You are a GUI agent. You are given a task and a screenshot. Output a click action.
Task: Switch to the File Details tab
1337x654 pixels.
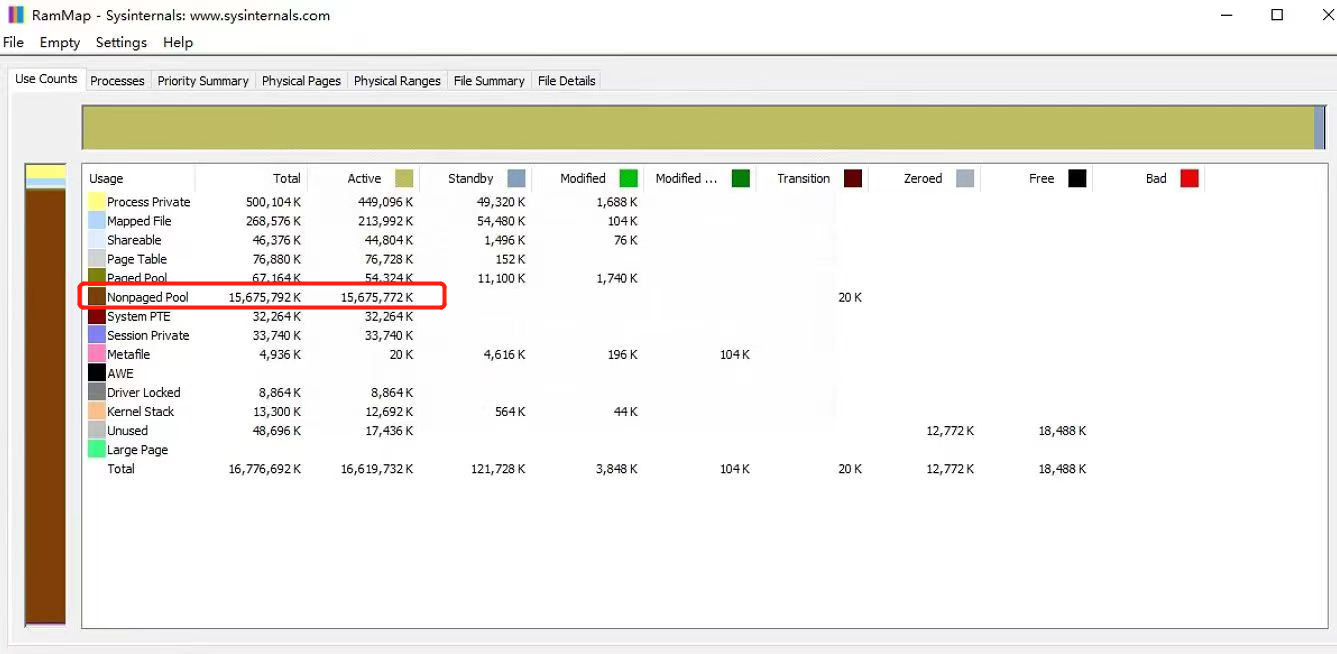tap(566, 80)
